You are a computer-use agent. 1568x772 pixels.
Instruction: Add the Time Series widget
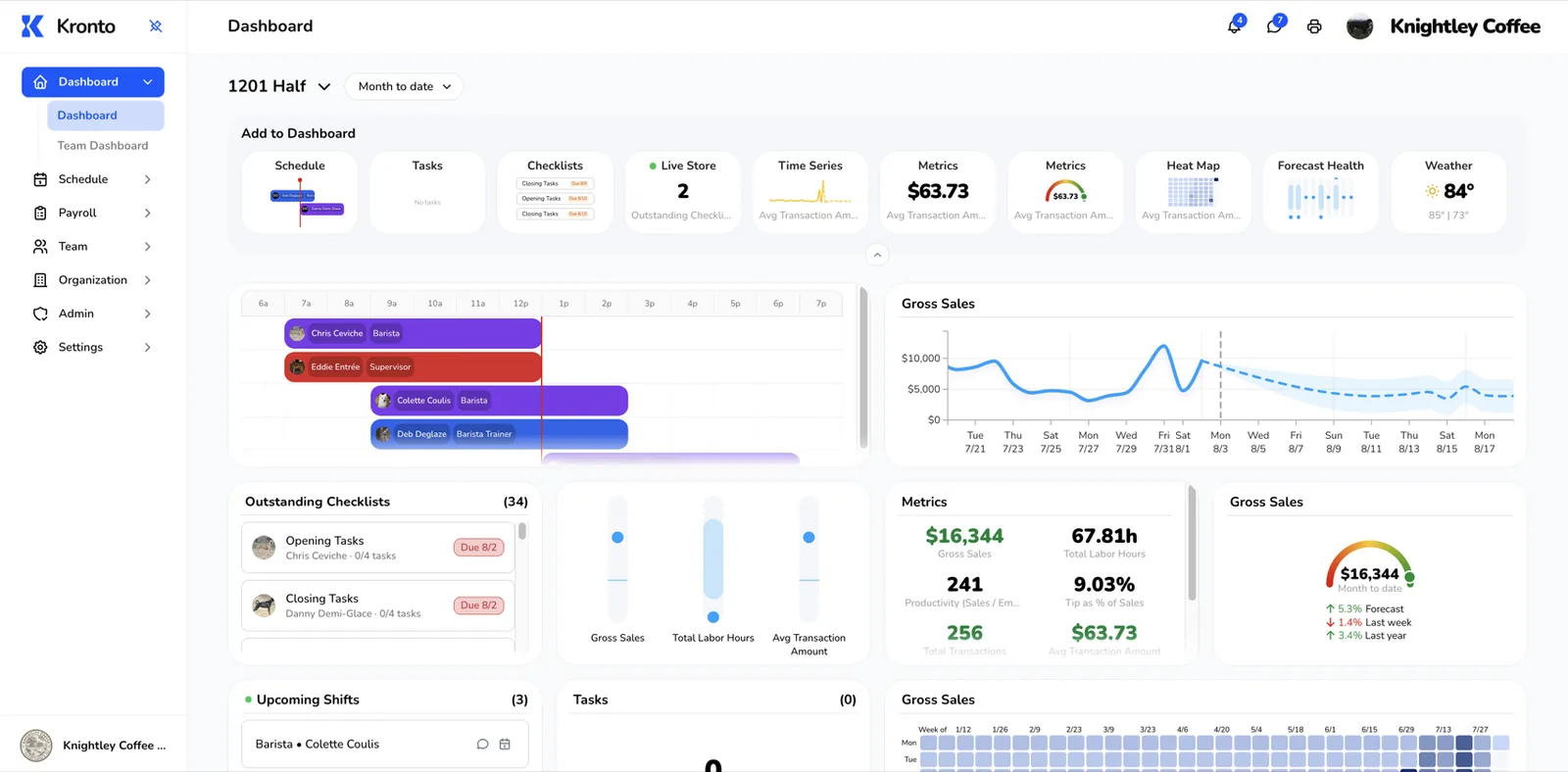coord(810,192)
